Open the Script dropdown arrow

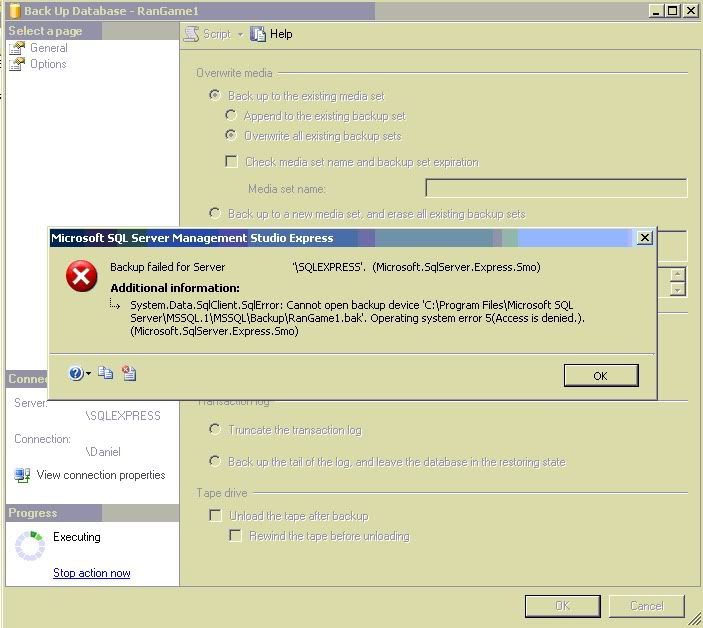click(240, 34)
